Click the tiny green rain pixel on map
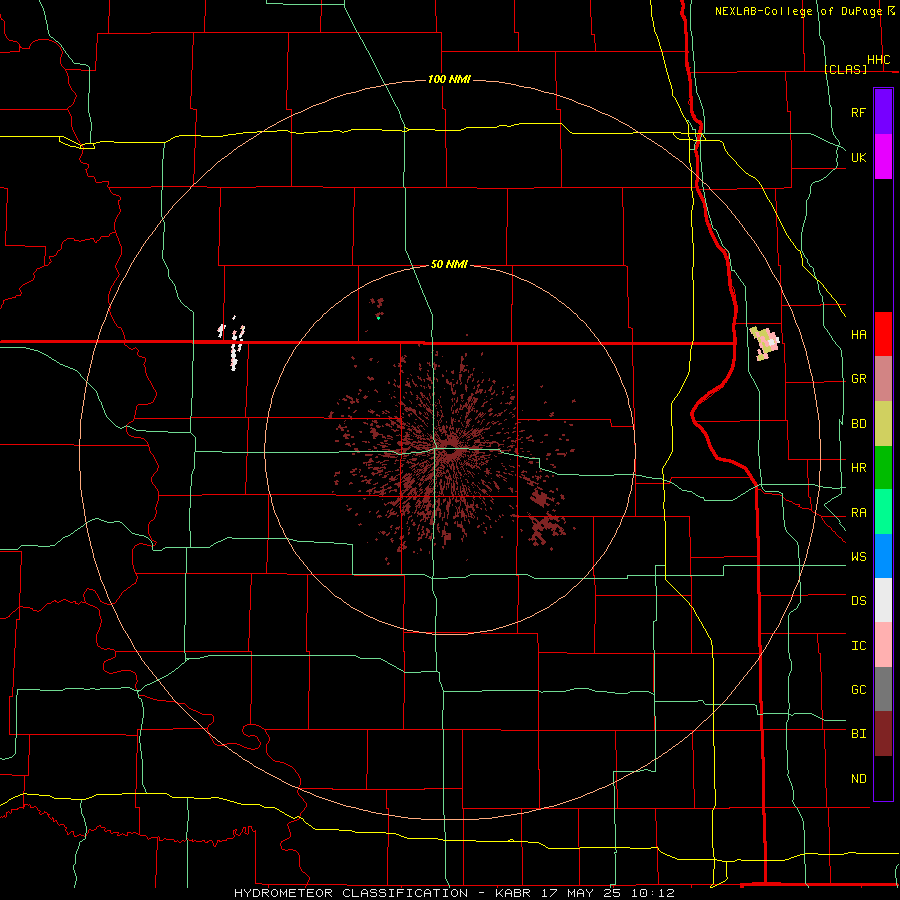This screenshot has width=900, height=900. coord(378,317)
